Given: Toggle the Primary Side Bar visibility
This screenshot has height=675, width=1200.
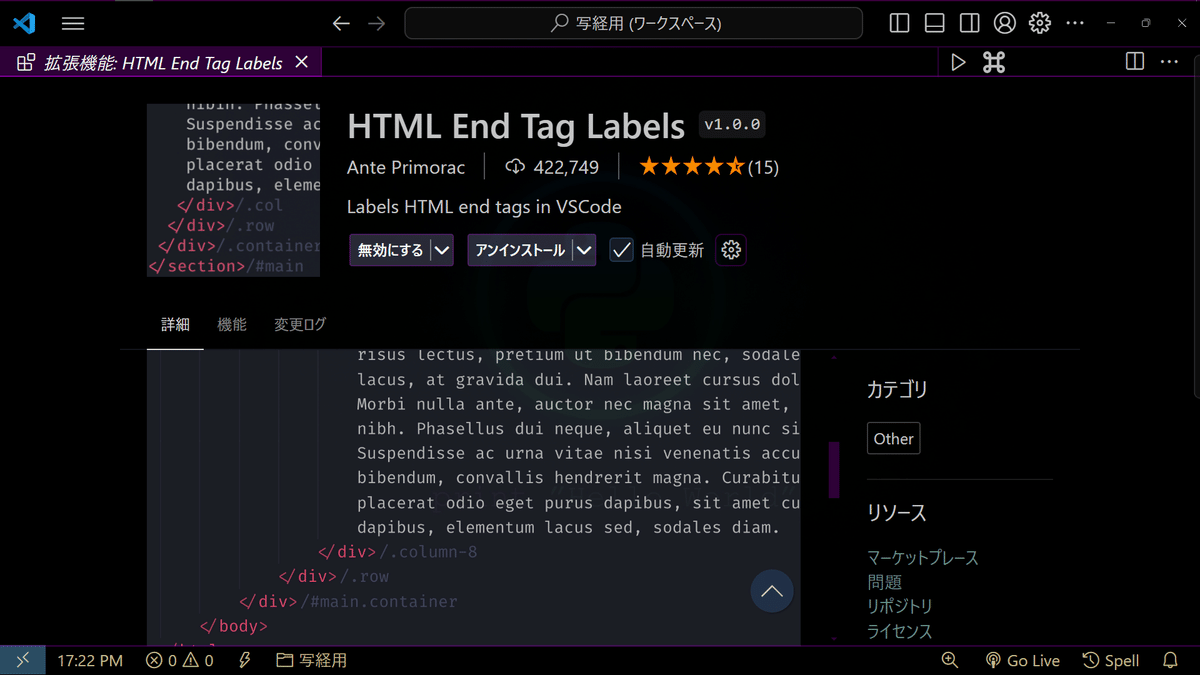Looking at the screenshot, I should coord(899,22).
